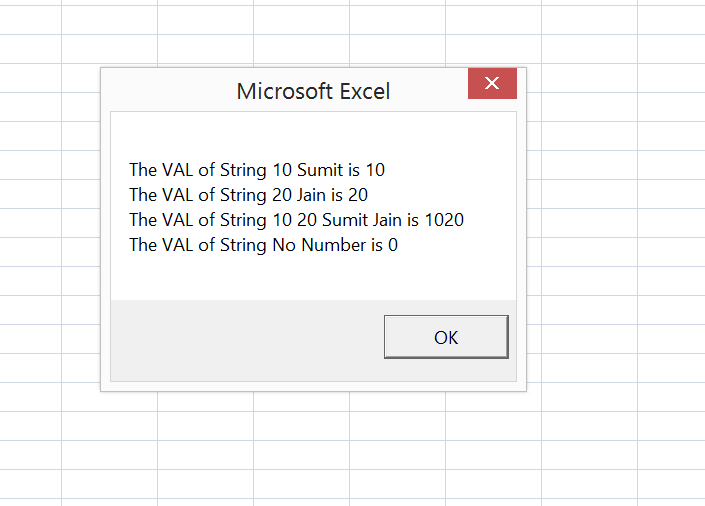Select the line 'The VAL of String 20 Jain is 20'

point(249,195)
